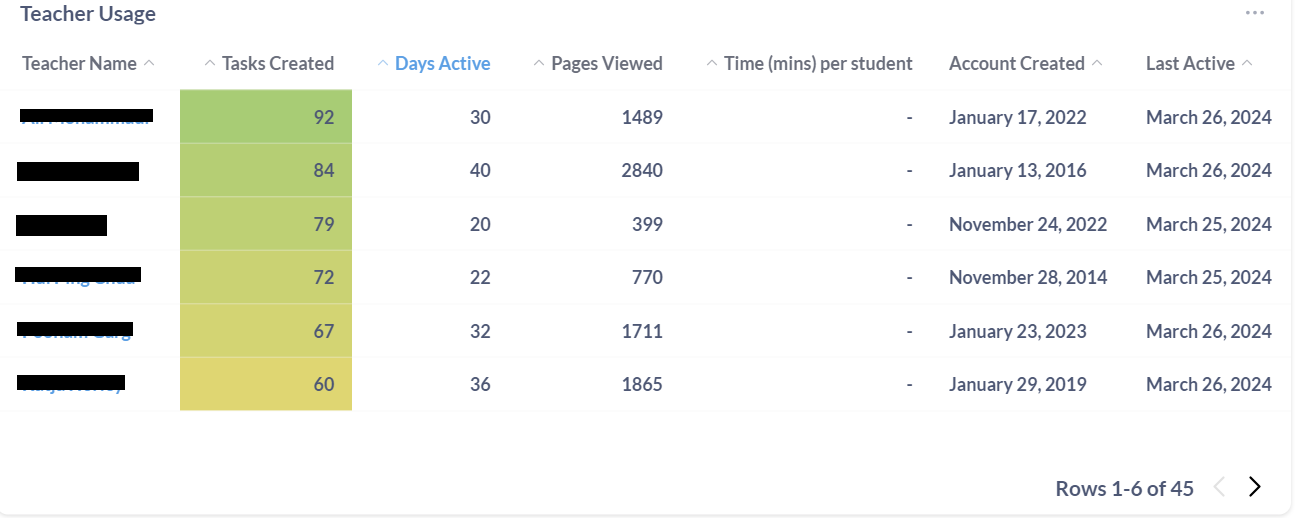Open the card's three-dot options menu
1295x518 pixels.
(1254, 13)
